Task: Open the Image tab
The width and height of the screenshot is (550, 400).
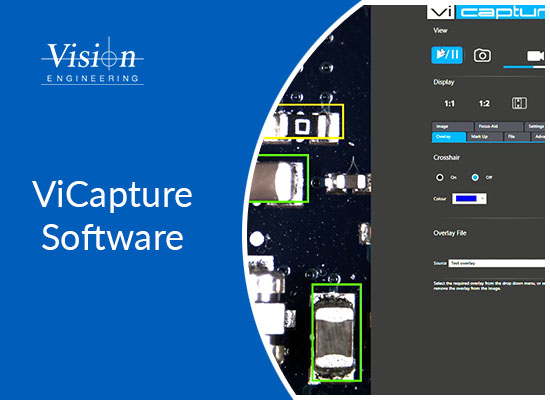Action: [x=452, y=126]
